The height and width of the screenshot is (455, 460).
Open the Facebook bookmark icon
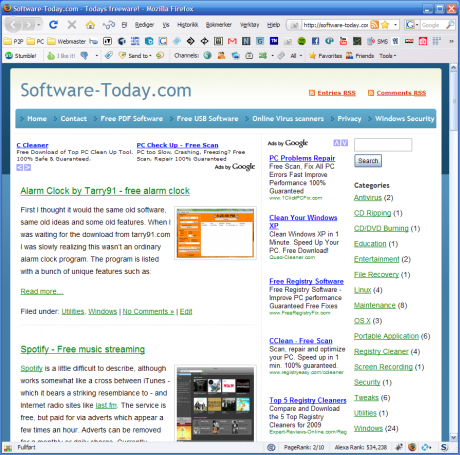coord(315,41)
